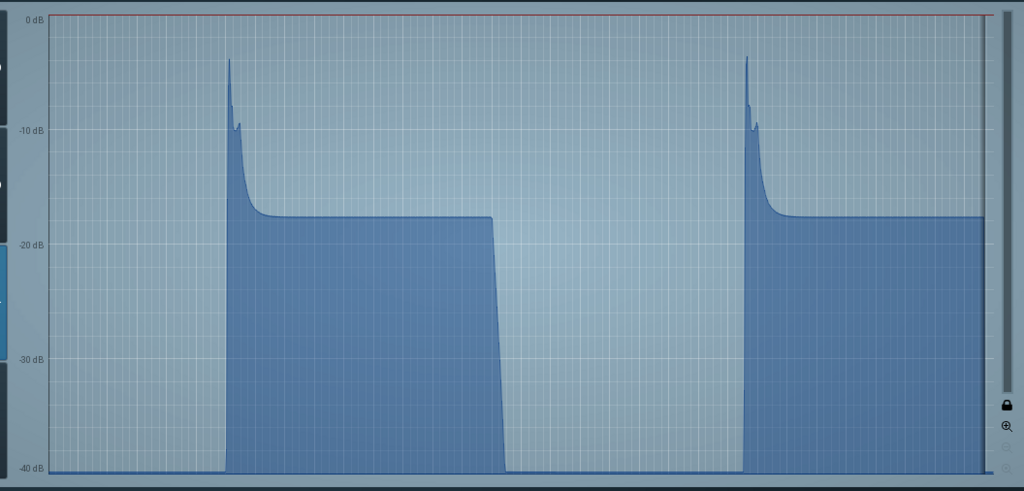The height and width of the screenshot is (491, 1024).
Task: Click the first transient peak in the graph
Action: coord(229,62)
